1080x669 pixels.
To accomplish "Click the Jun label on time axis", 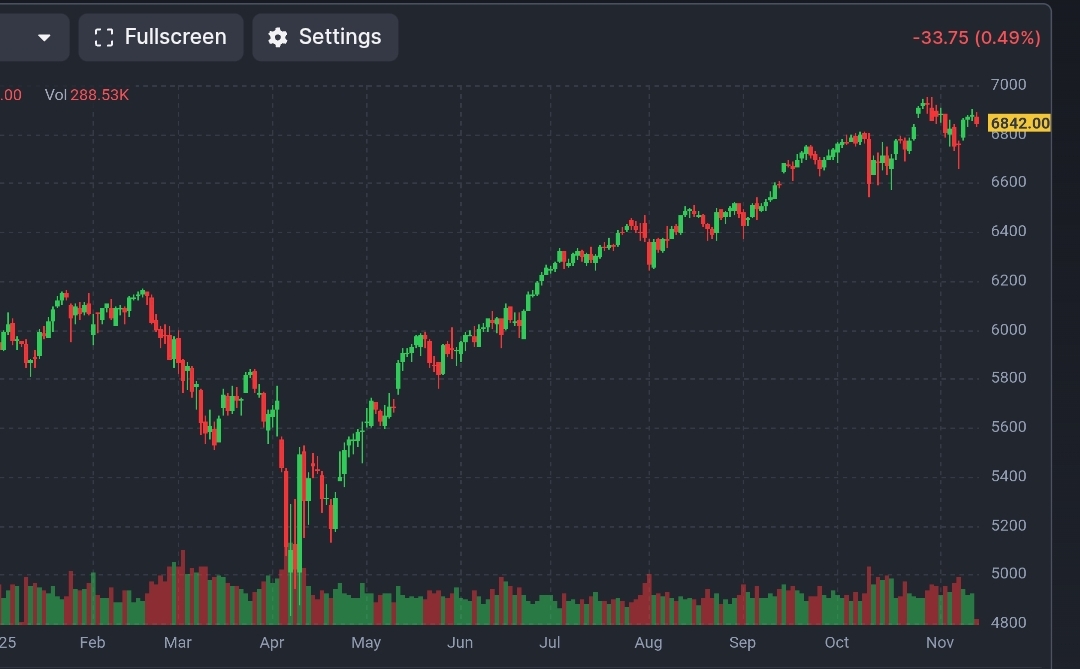I will coord(460,643).
